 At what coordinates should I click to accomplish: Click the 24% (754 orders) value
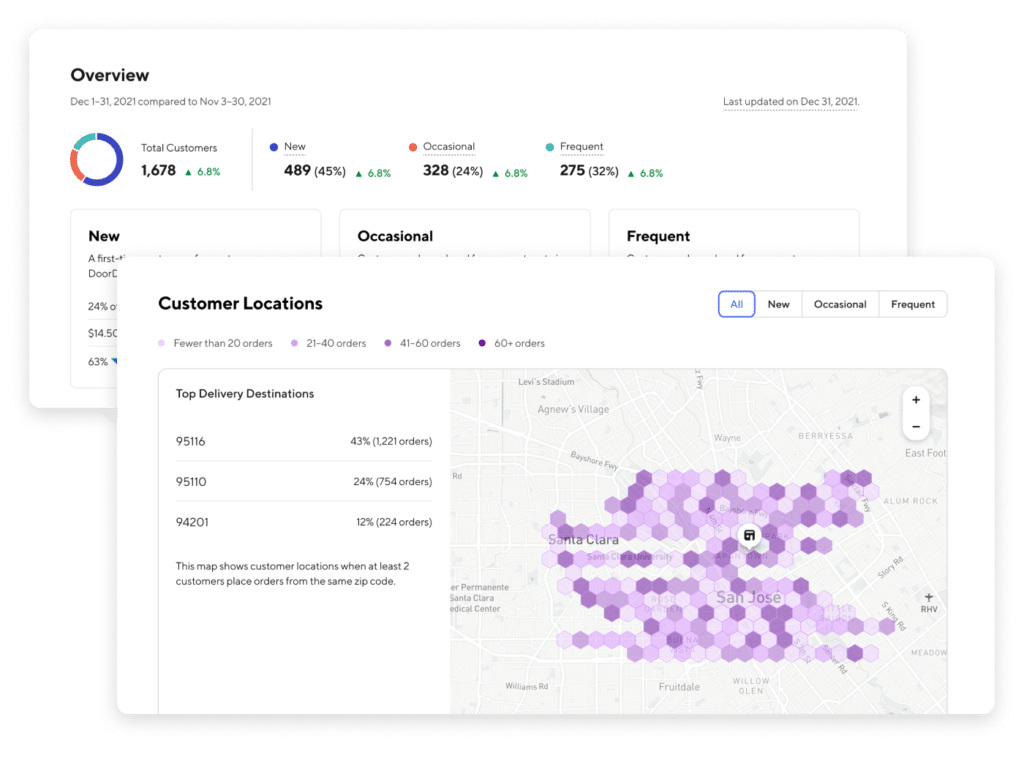click(x=392, y=481)
